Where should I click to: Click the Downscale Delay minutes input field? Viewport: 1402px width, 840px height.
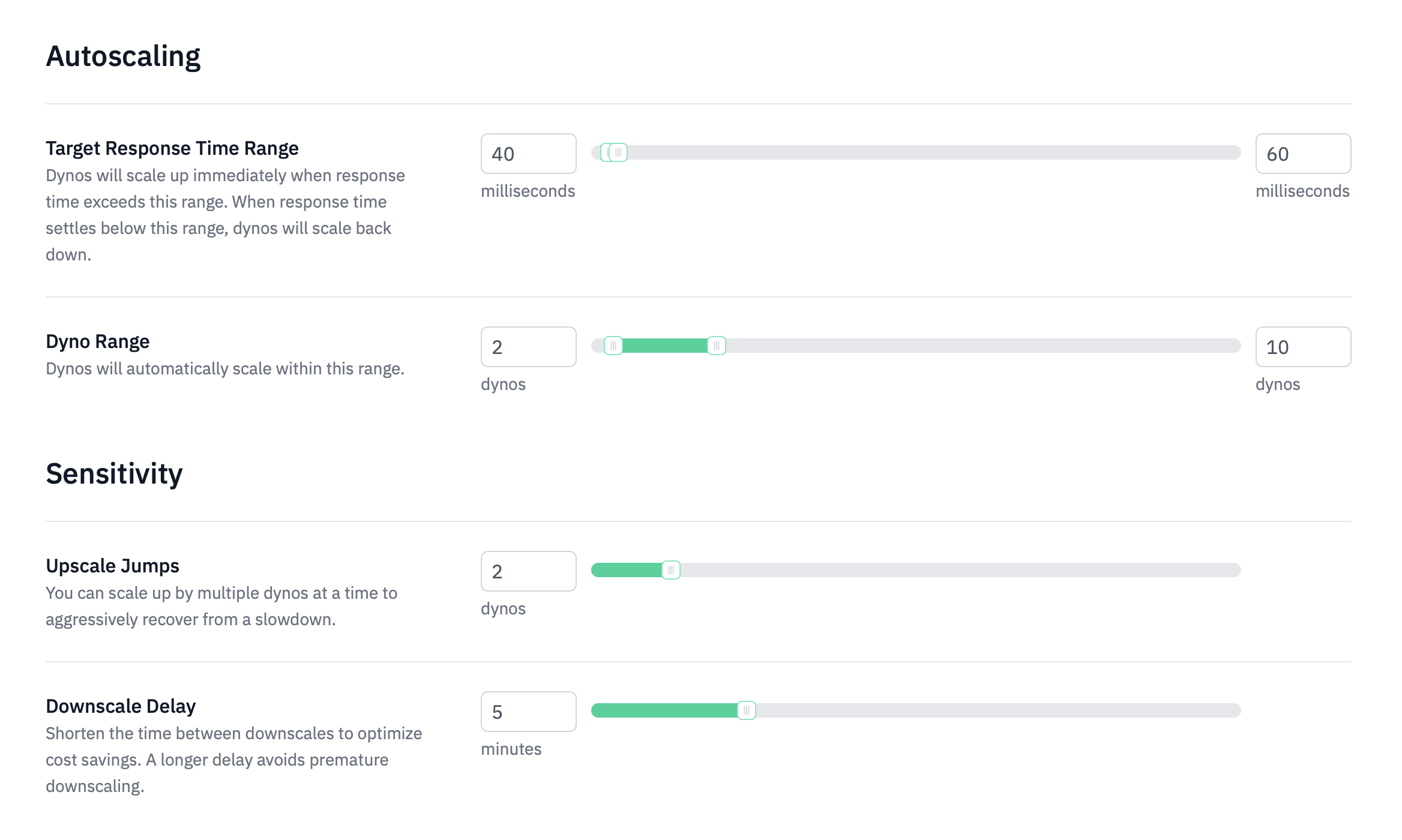click(x=528, y=712)
